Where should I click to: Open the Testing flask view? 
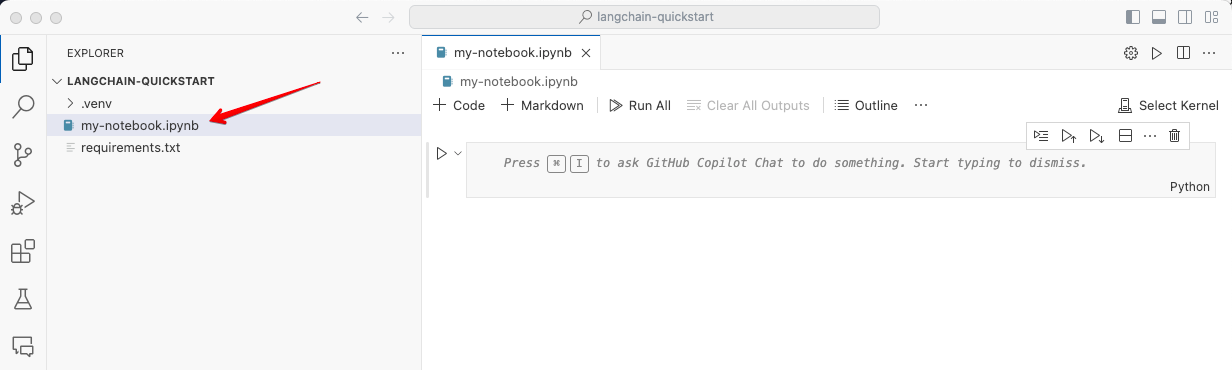pos(23,299)
